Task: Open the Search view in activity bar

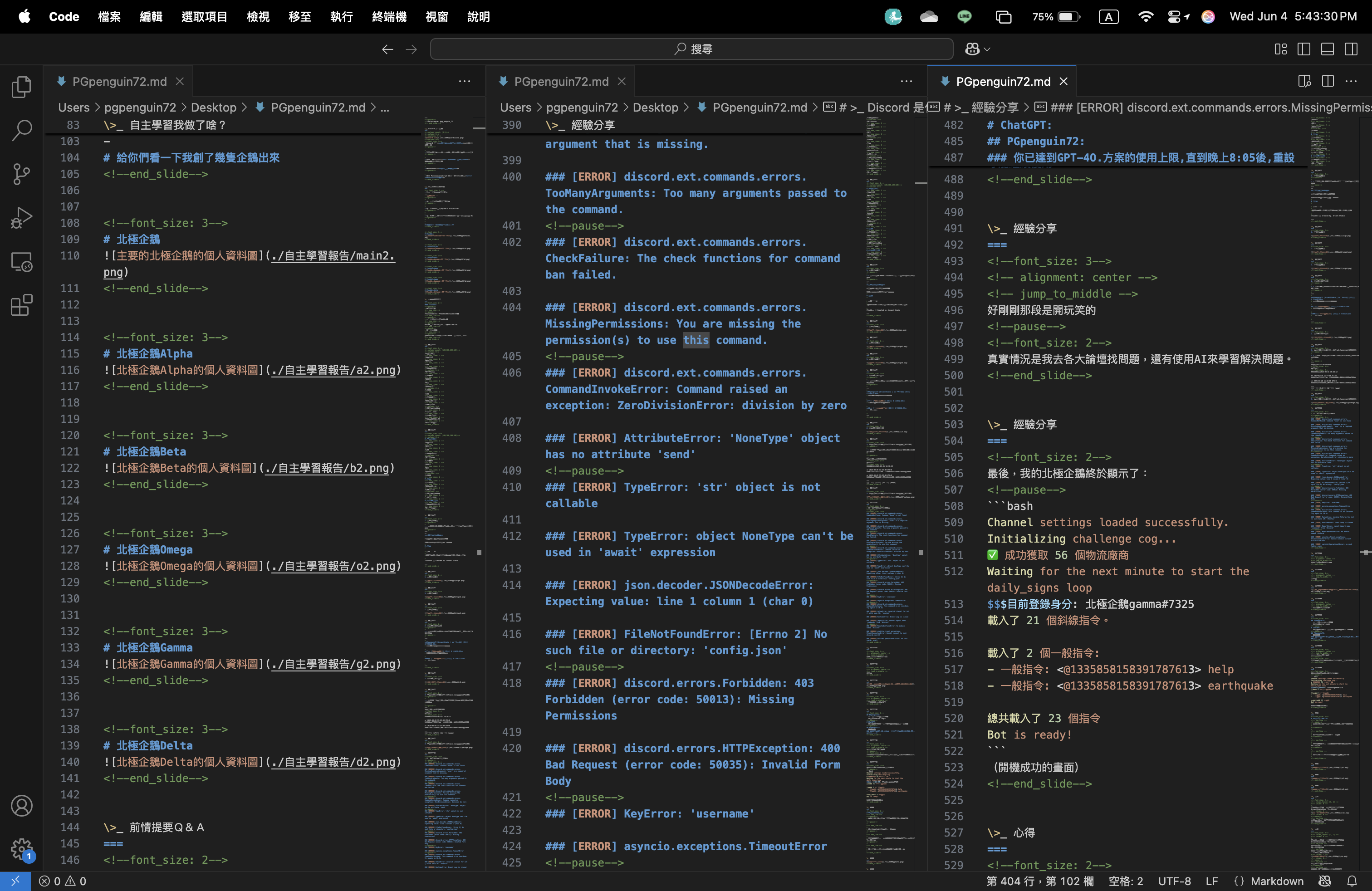Action: tap(21, 130)
